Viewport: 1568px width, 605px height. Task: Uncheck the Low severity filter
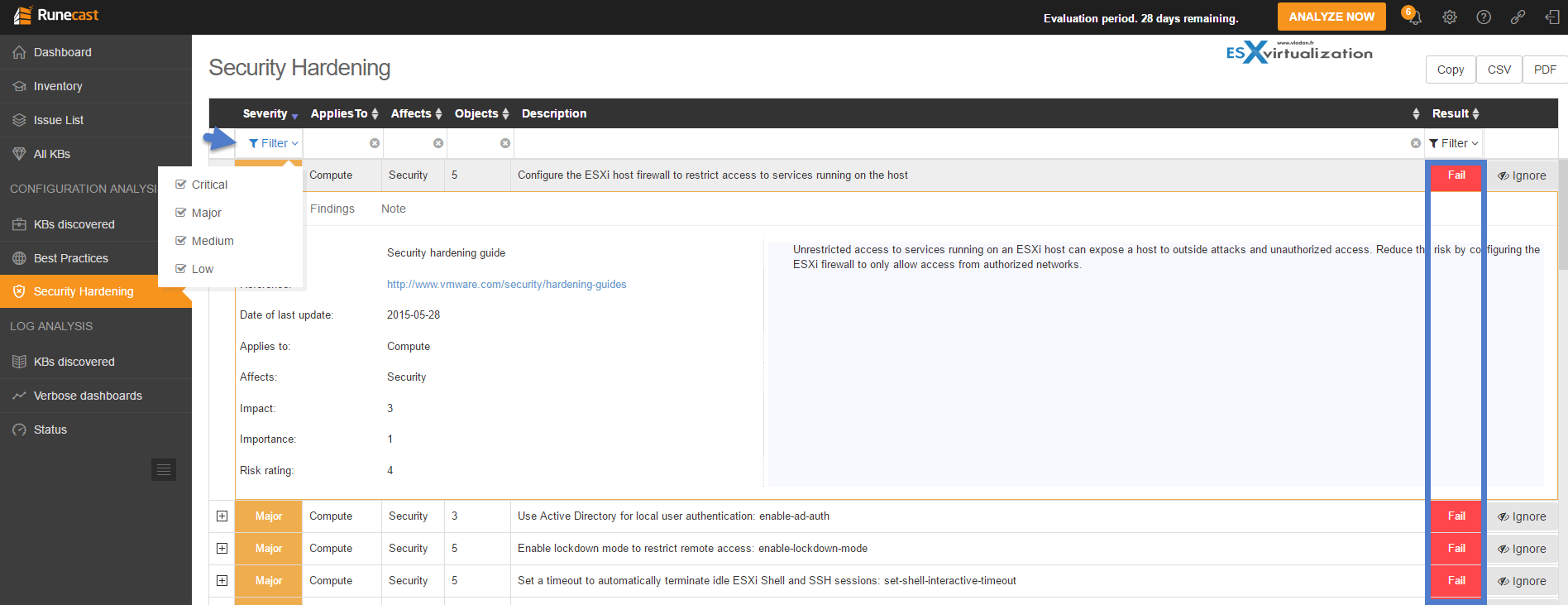click(180, 269)
